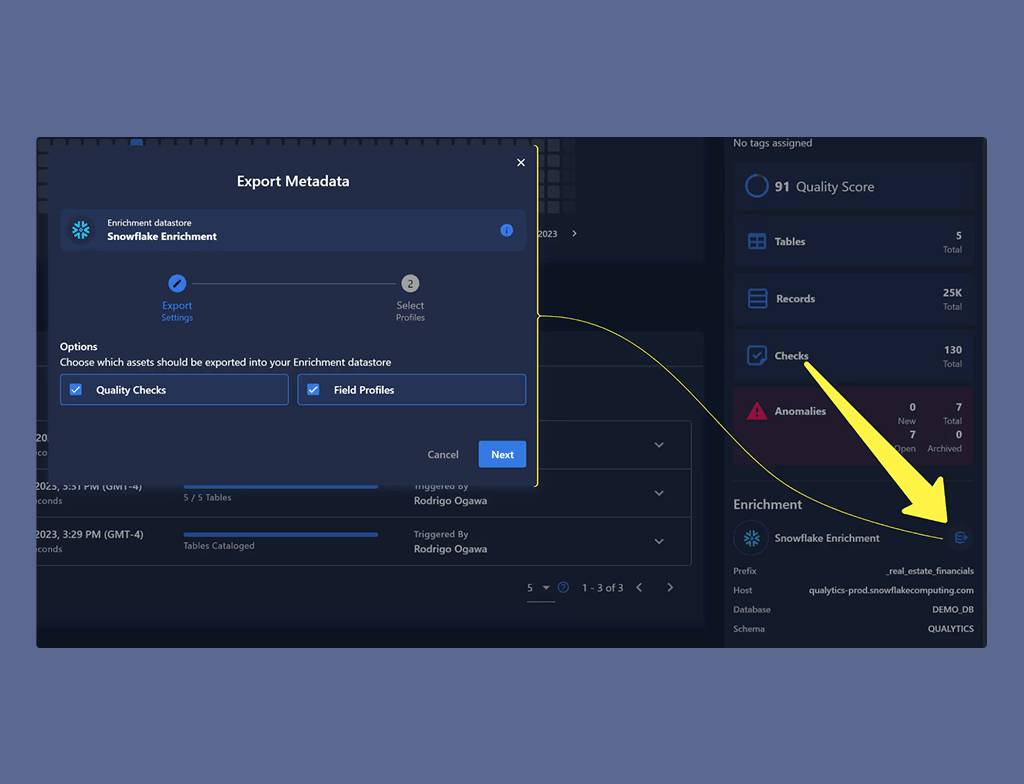Click the QUALYTICS schema value
The height and width of the screenshot is (784, 1024).
(951, 629)
